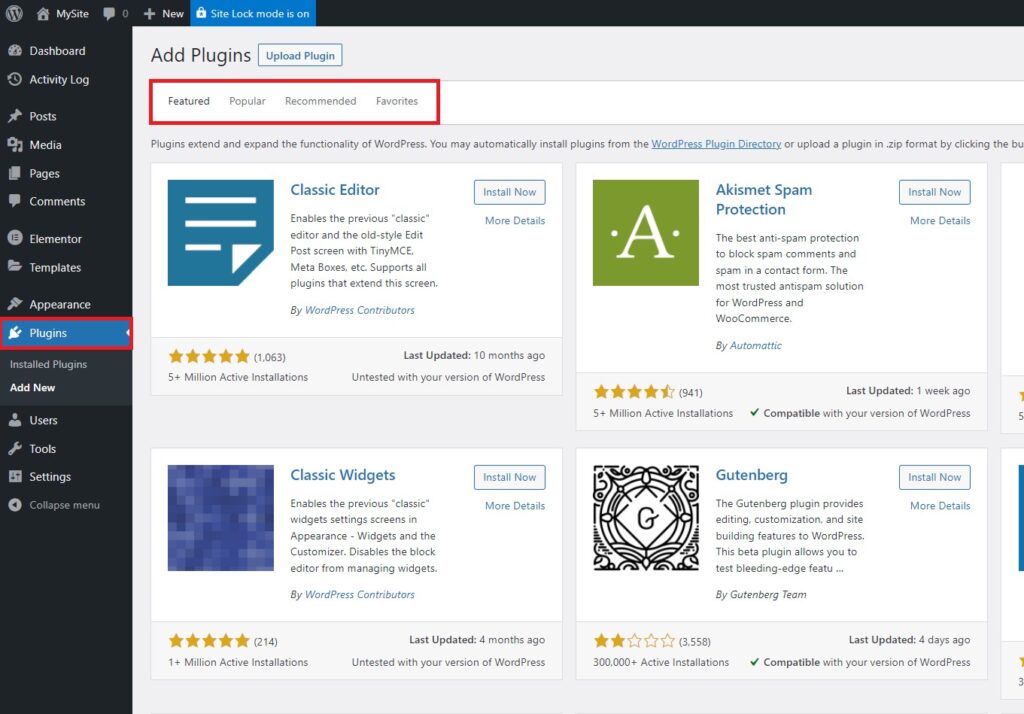This screenshot has width=1024, height=714.
Task: Open the comments bubble in admin bar
Action: [x=109, y=14]
